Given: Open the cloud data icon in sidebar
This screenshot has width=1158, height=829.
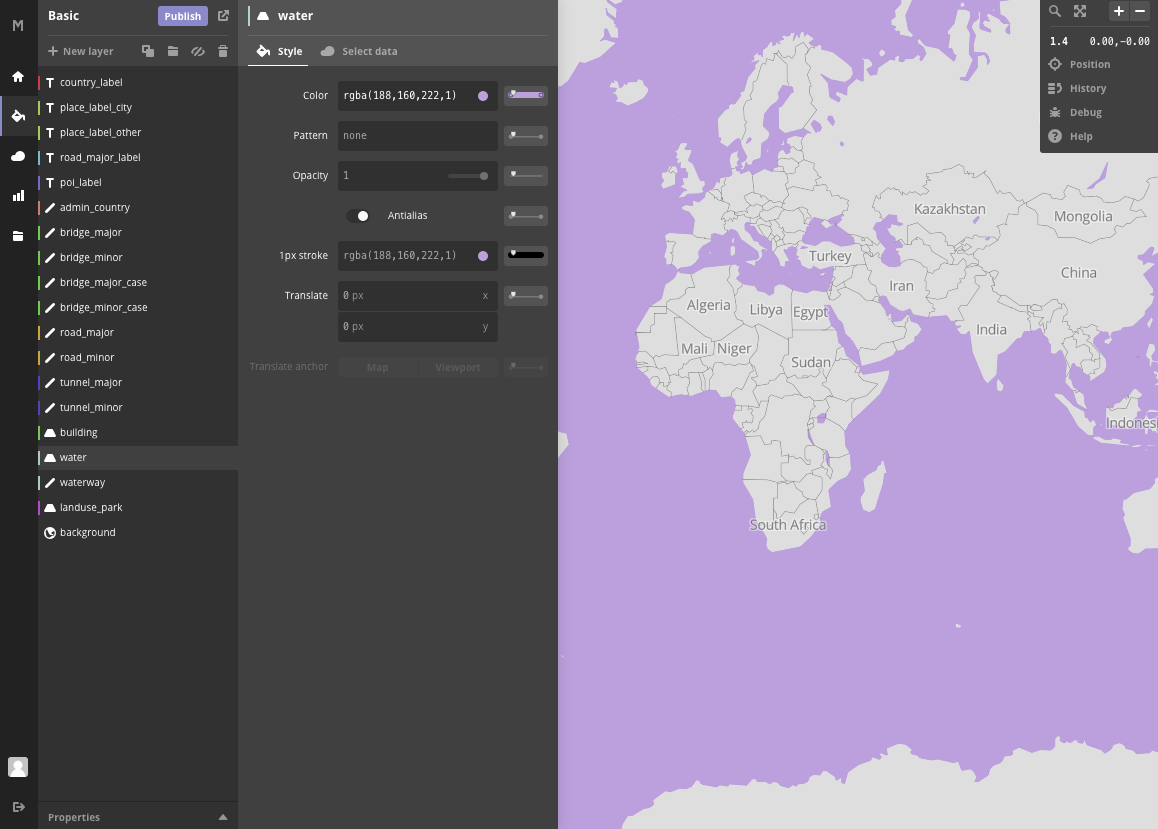Looking at the screenshot, I should point(18,156).
